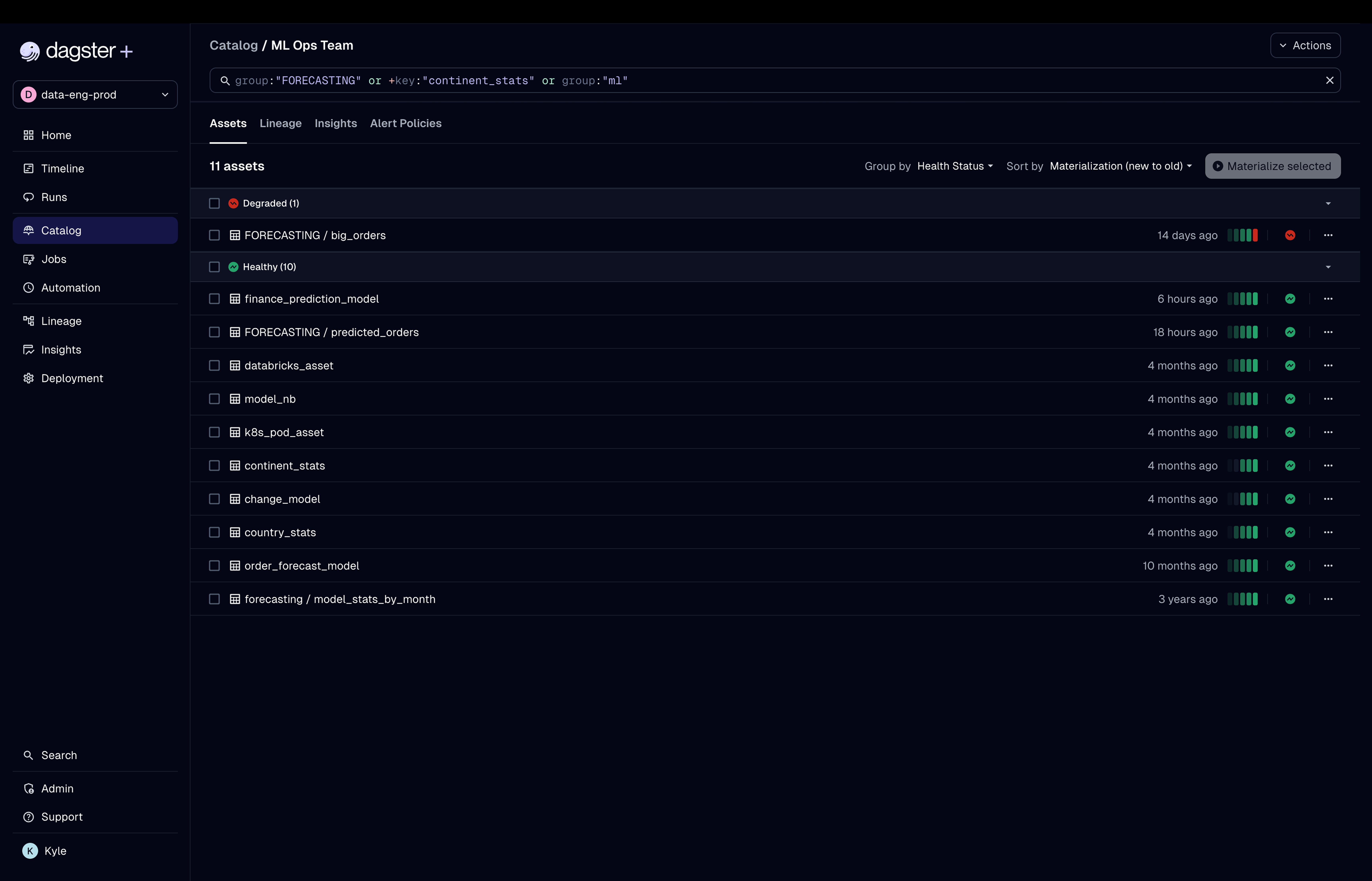Select all assets in the Degraded group checkbox
Viewport: 1372px width, 881px height.
[x=214, y=203]
